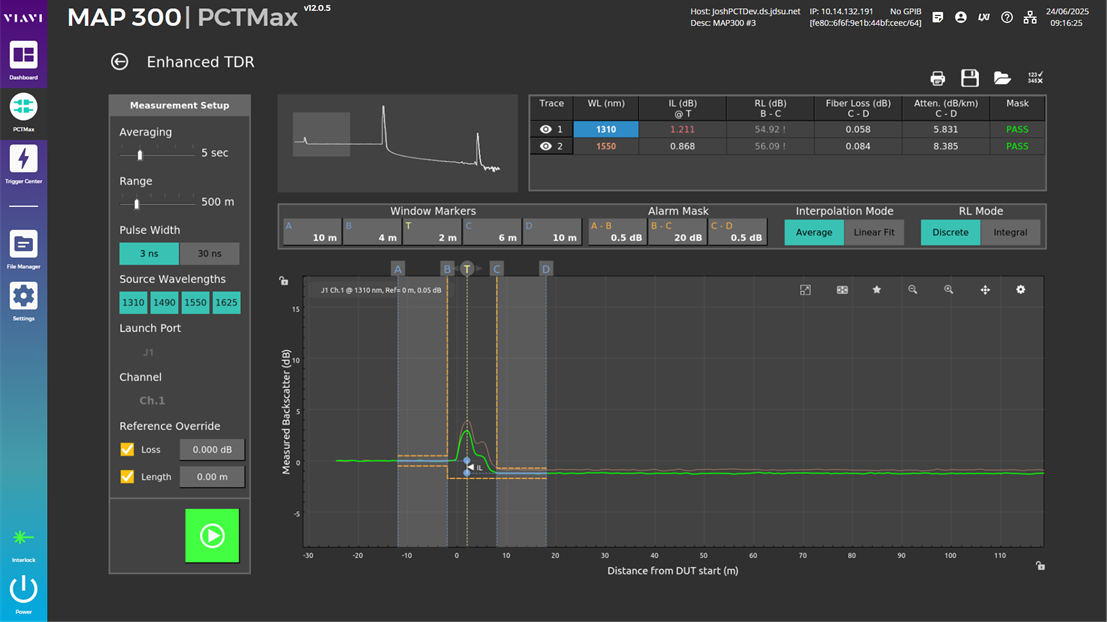Open the Dashboard from the sidebar
The image size is (1108, 622).
24,57
